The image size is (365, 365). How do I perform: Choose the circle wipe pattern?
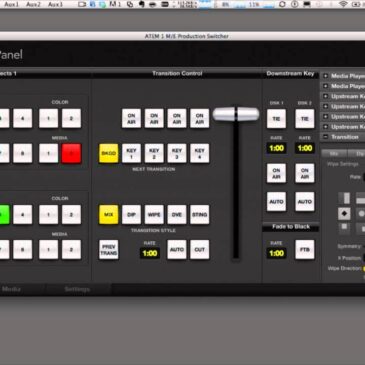point(361,214)
